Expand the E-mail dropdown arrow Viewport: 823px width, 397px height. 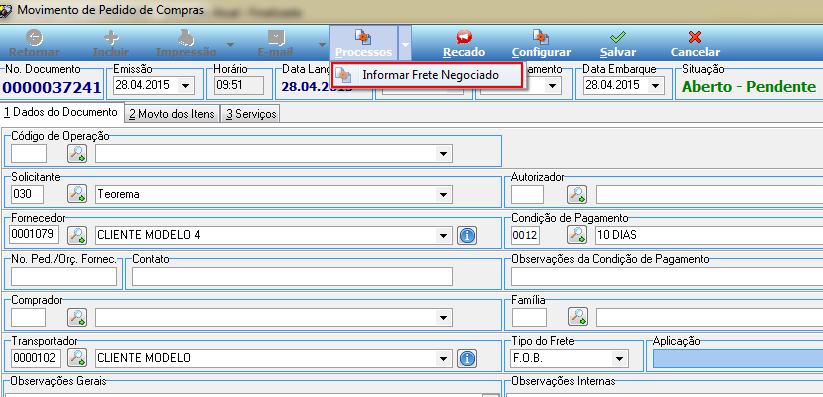(x=322, y=45)
